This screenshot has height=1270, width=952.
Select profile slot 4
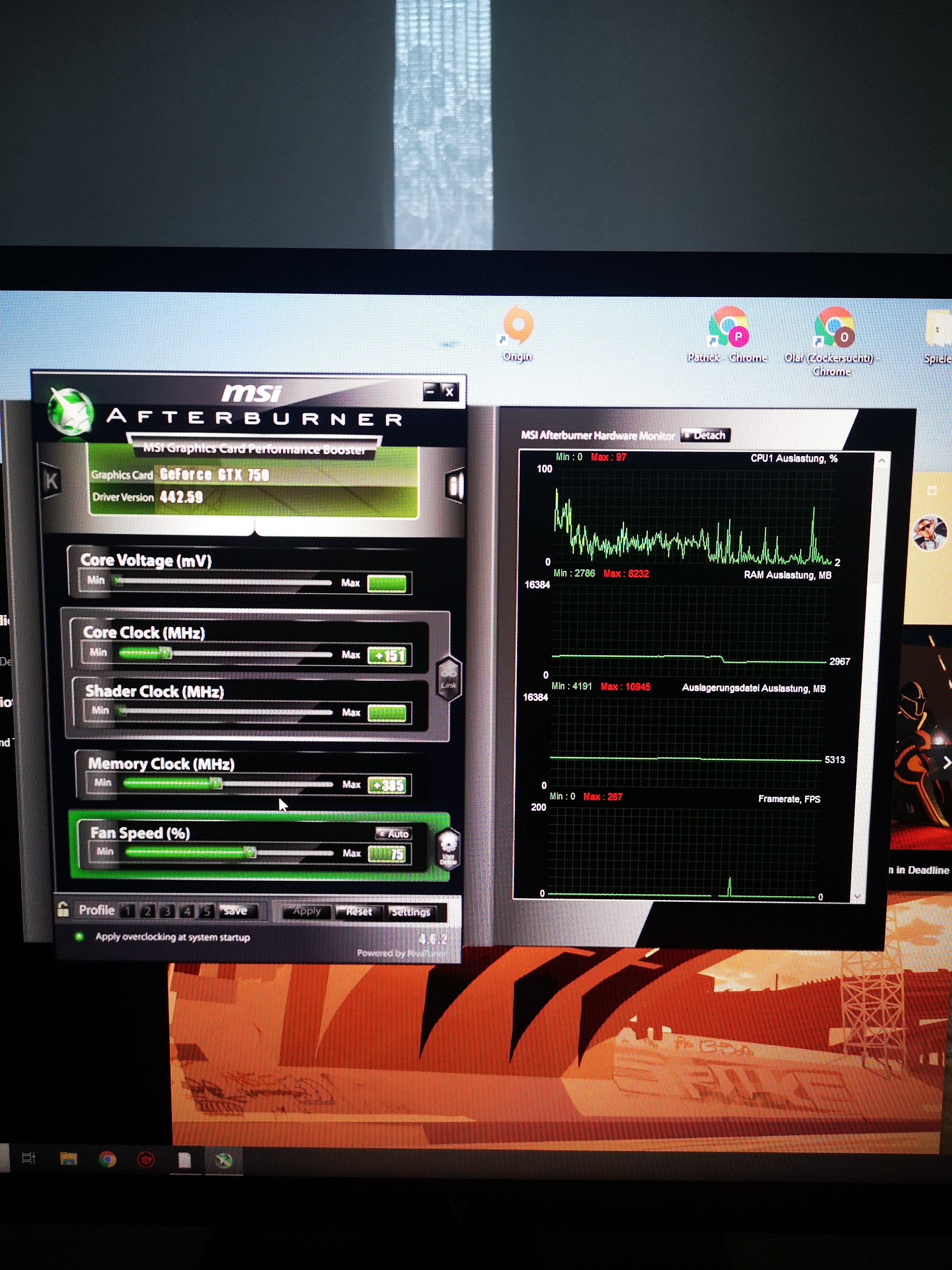point(187,911)
